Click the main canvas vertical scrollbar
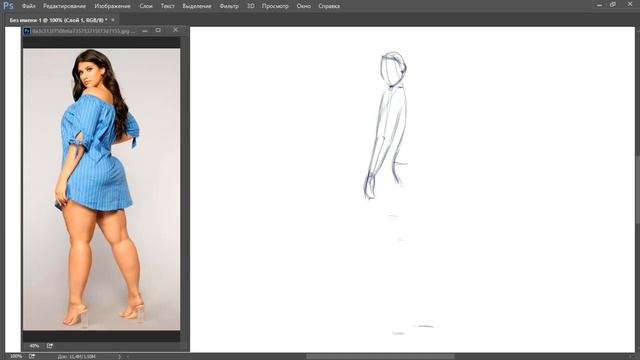The image size is (640, 360). click(x=637, y=190)
